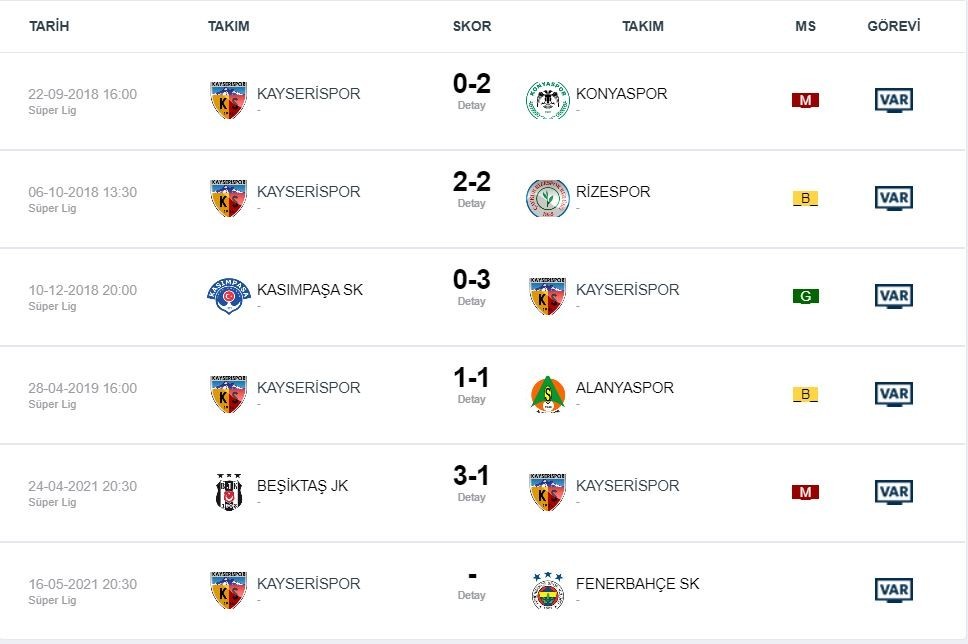The height and width of the screenshot is (644, 968).
Task: Click Kayserispor logo in Rizespor match row
Action: [228, 198]
